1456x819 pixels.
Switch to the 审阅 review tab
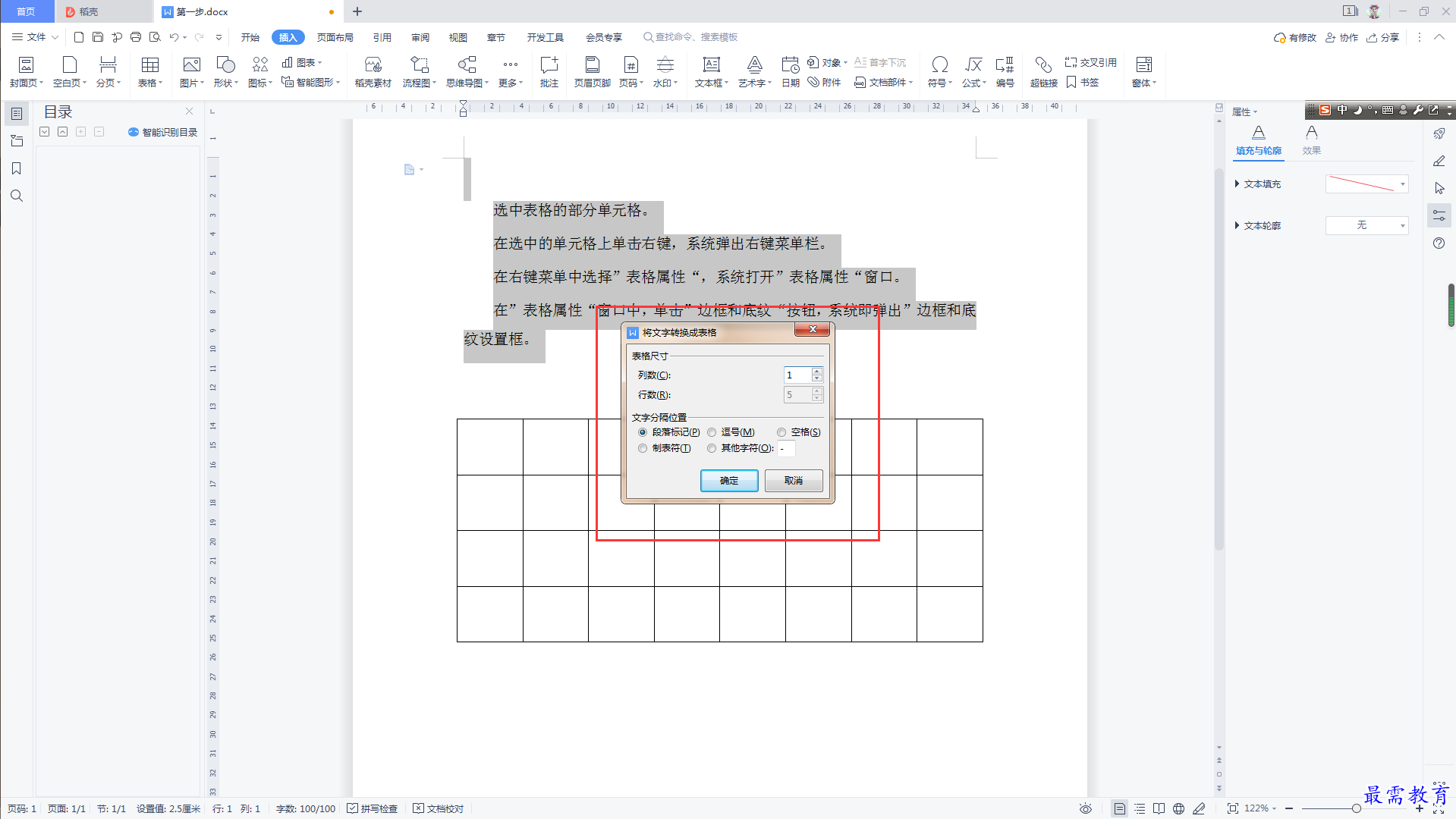click(420, 37)
